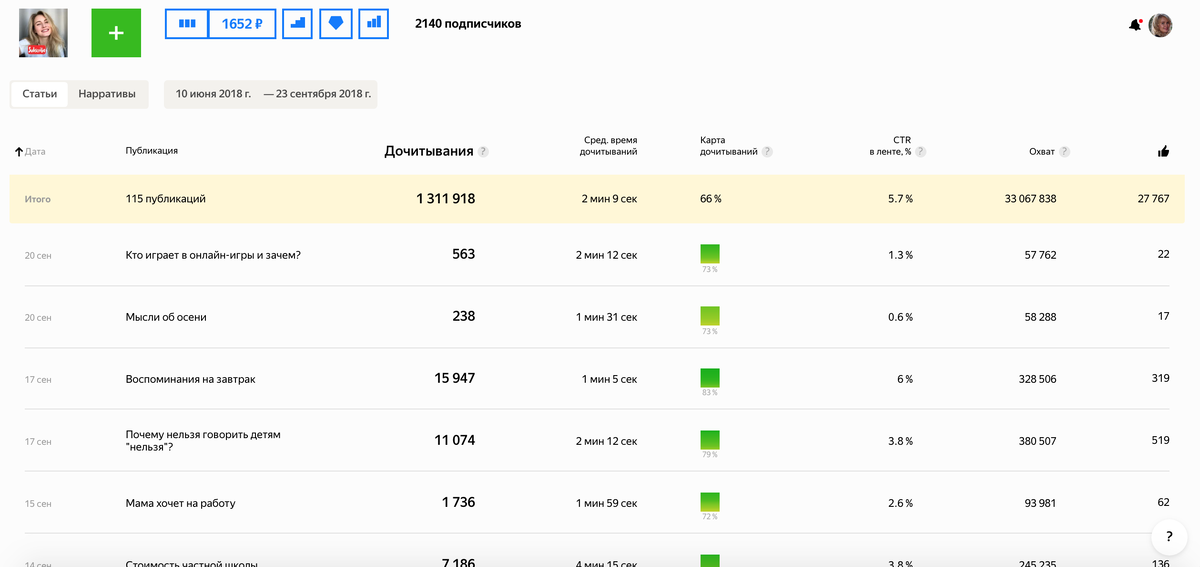
Task: Click the cards icon button
Action: 186,24
